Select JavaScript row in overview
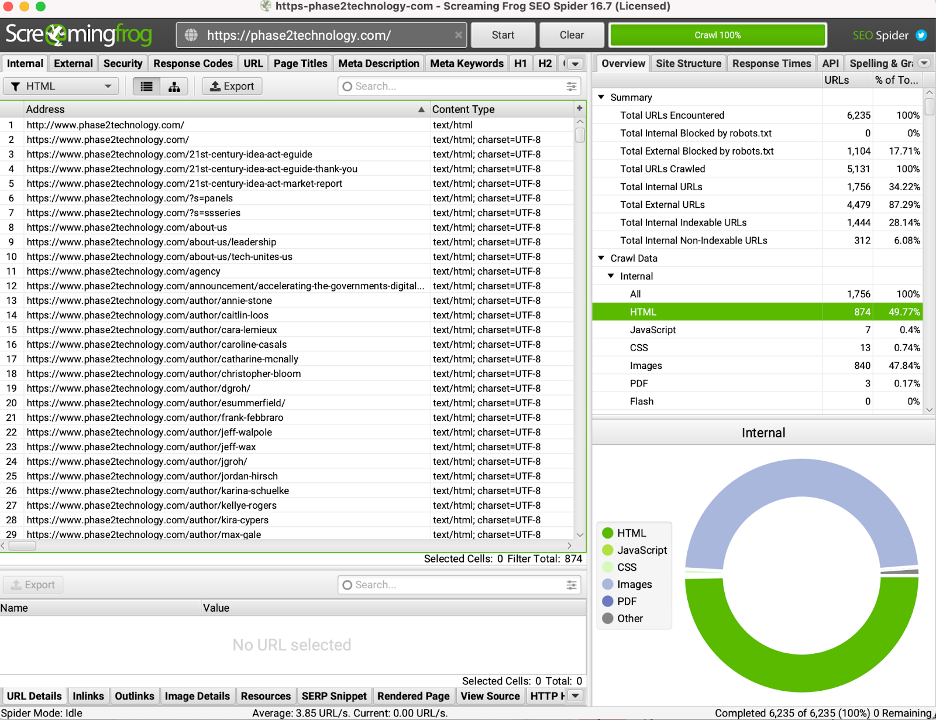This screenshot has width=936, height=720. point(757,330)
